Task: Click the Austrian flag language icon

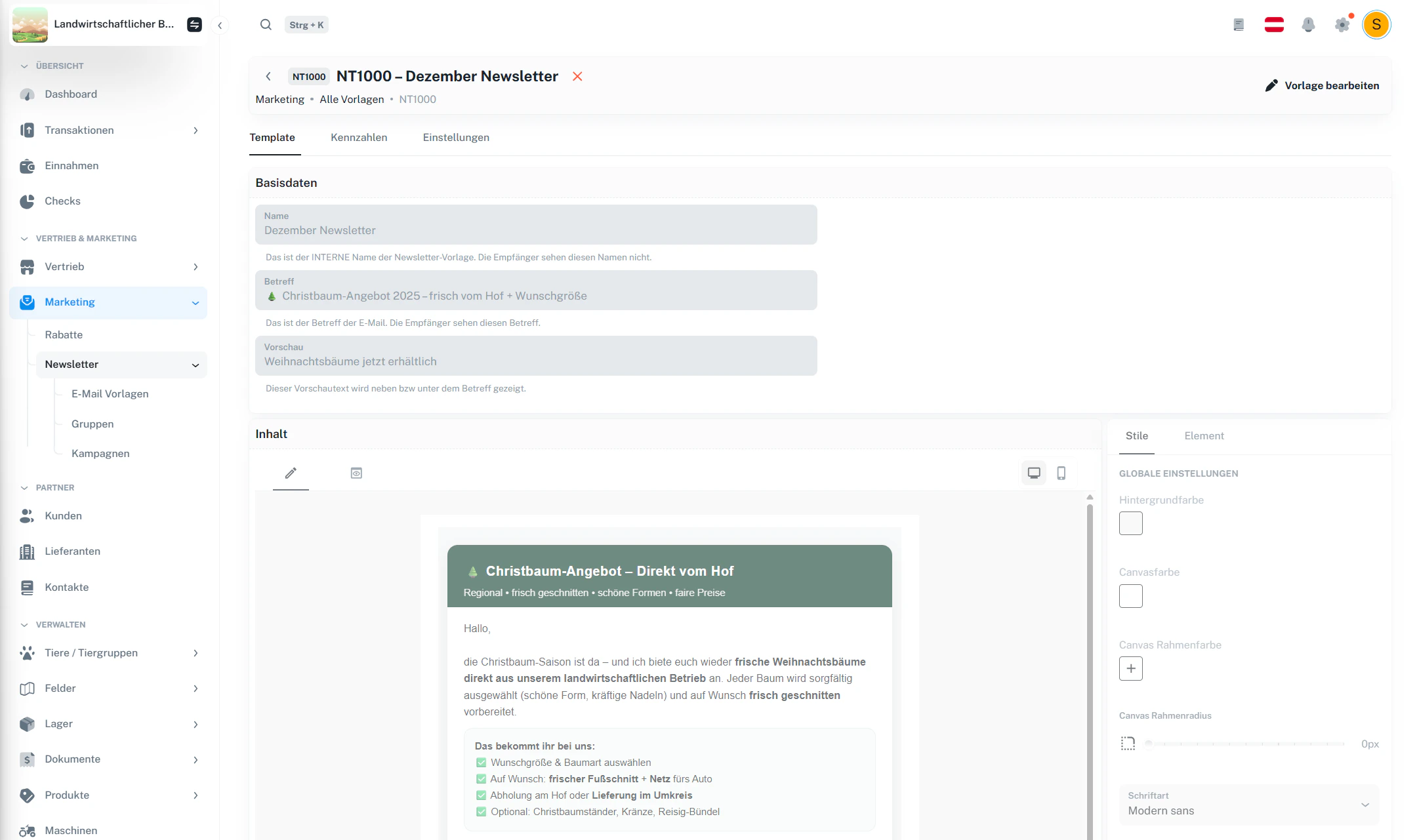Action: click(1274, 25)
